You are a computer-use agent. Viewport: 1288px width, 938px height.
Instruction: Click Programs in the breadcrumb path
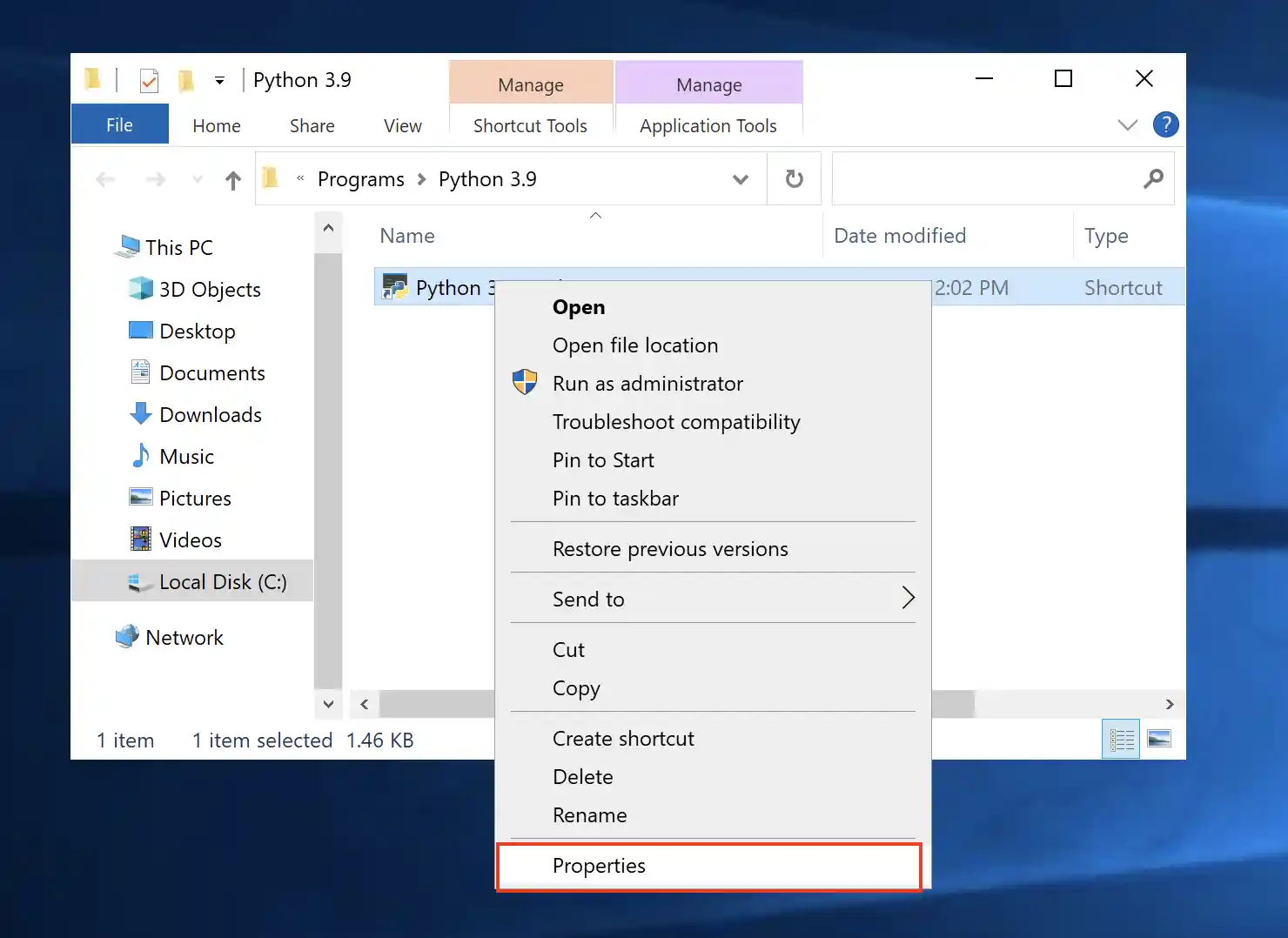pos(360,179)
